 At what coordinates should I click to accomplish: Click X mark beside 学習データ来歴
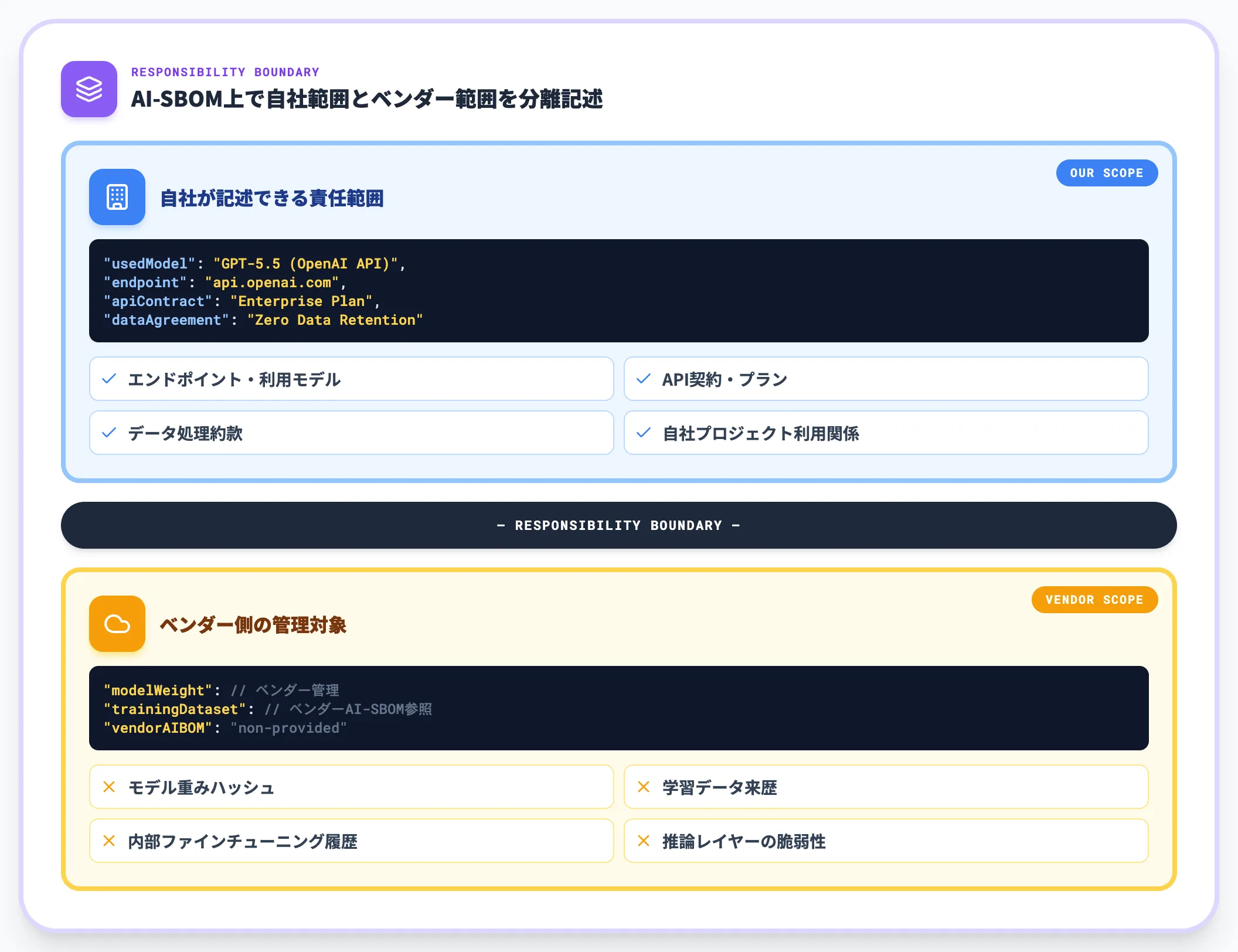(644, 787)
